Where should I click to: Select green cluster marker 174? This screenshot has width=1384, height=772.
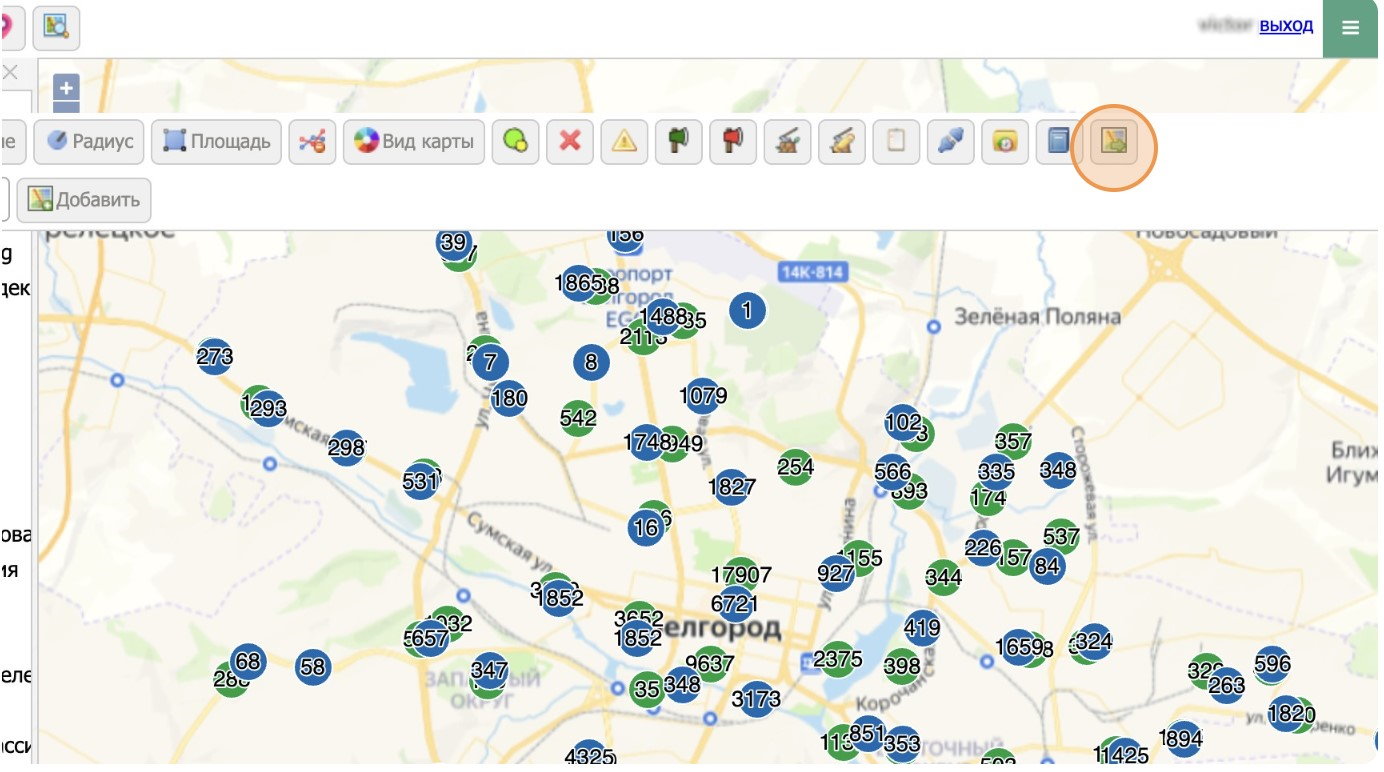coord(988,497)
